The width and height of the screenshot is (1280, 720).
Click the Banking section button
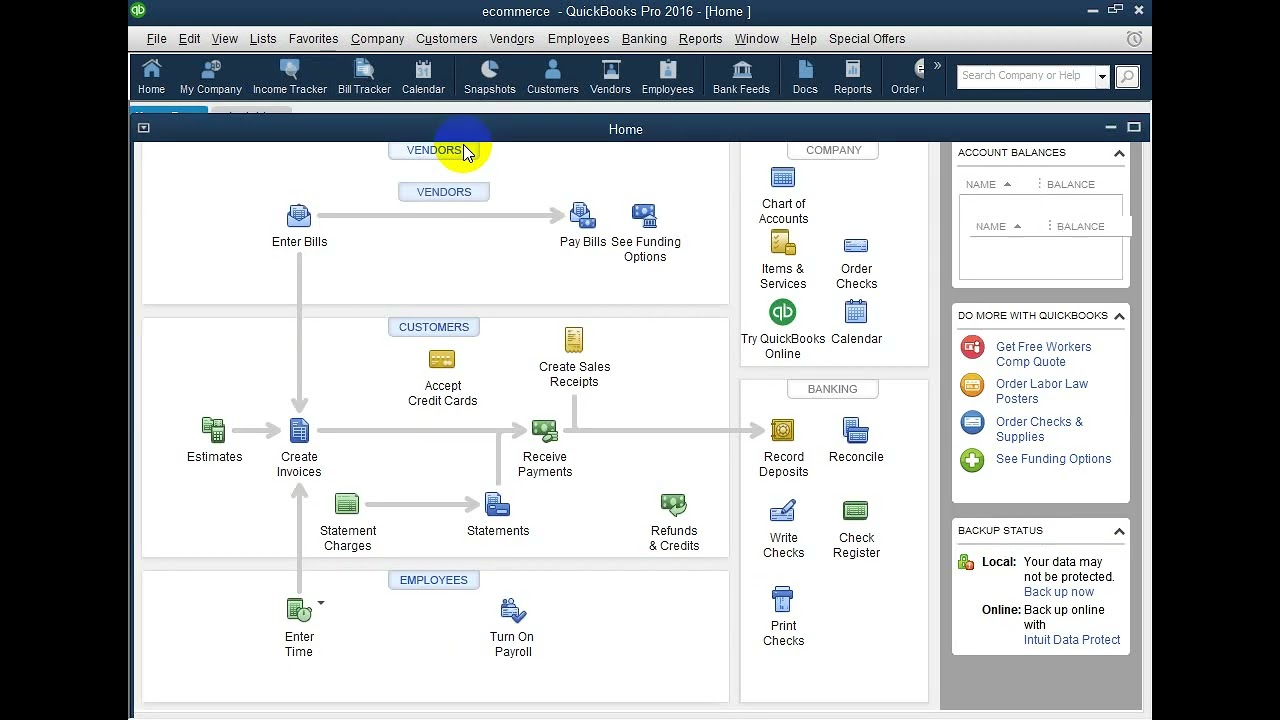[x=832, y=389]
